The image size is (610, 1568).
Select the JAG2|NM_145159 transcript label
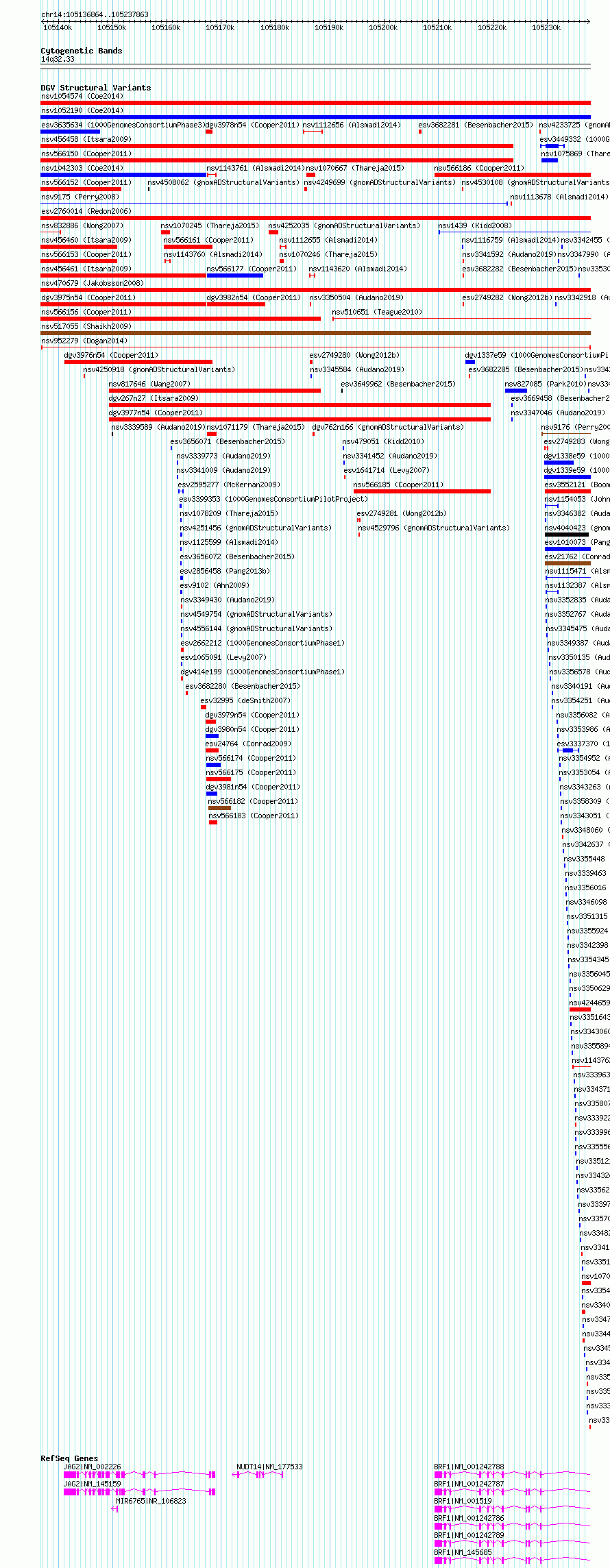[93, 1484]
